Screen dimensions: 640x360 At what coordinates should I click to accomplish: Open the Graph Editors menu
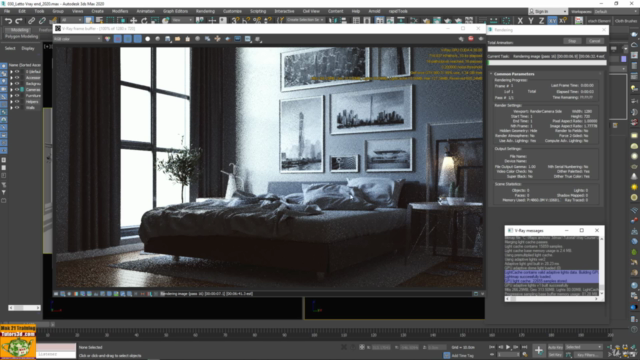pos(175,11)
